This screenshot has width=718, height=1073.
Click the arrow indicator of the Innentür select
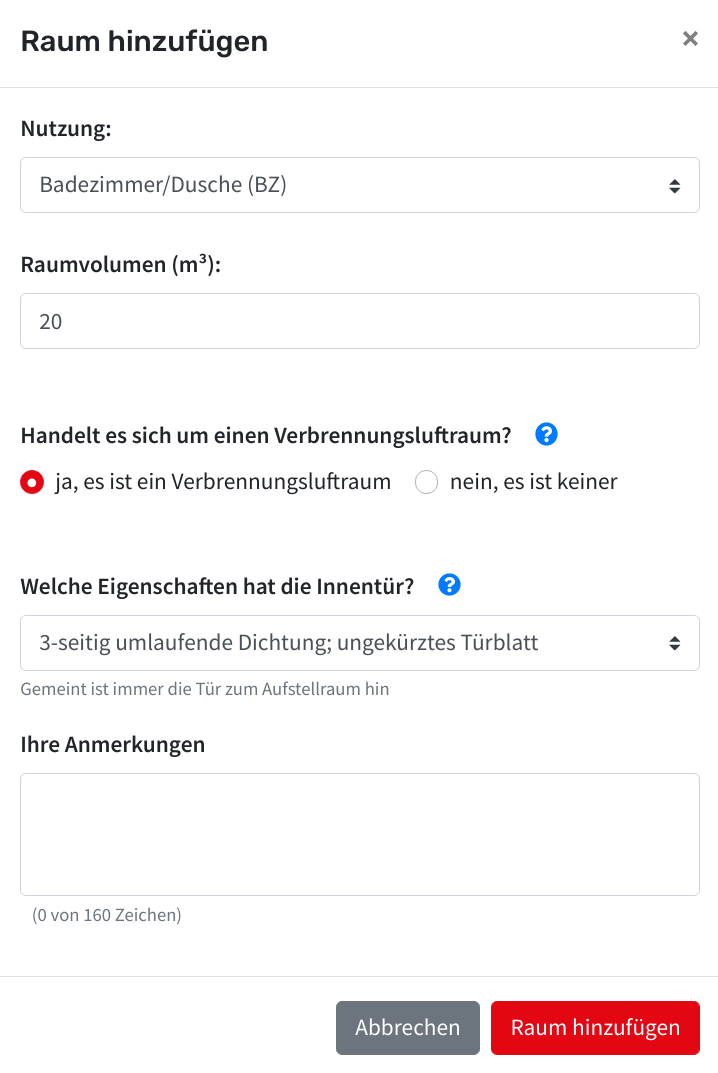[674, 643]
